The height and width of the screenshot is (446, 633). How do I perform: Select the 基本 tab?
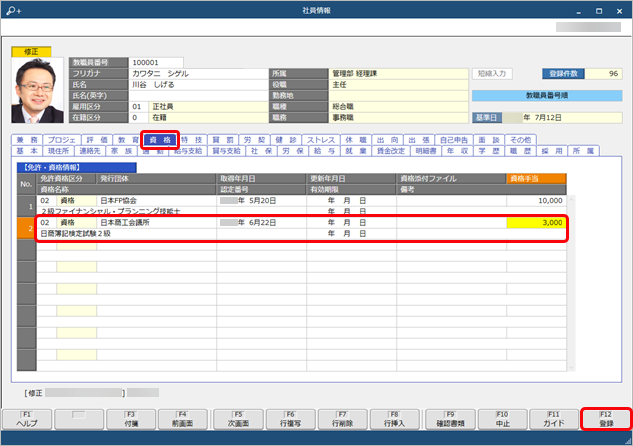[26, 150]
